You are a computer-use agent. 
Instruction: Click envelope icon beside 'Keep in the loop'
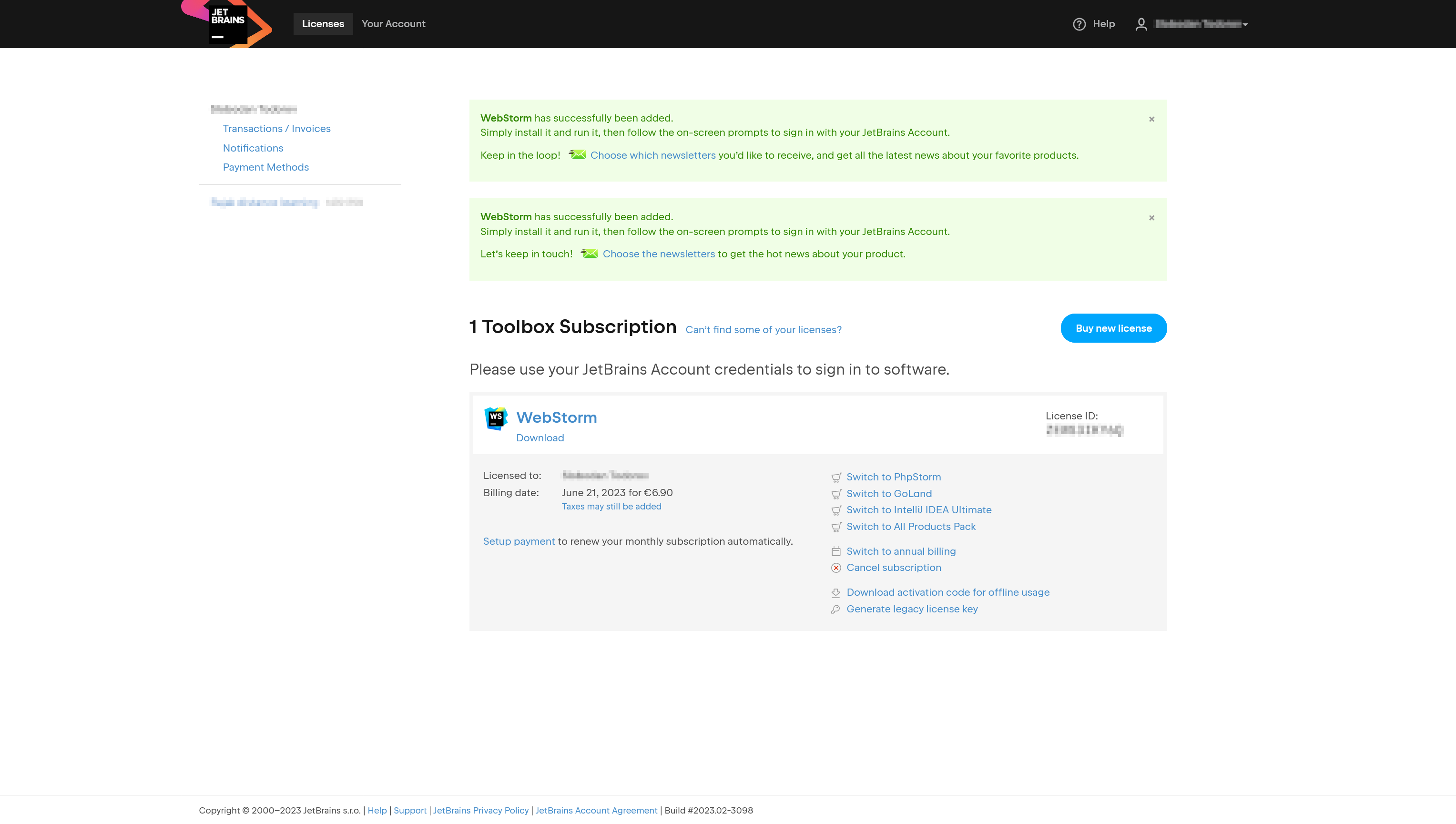point(577,154)
